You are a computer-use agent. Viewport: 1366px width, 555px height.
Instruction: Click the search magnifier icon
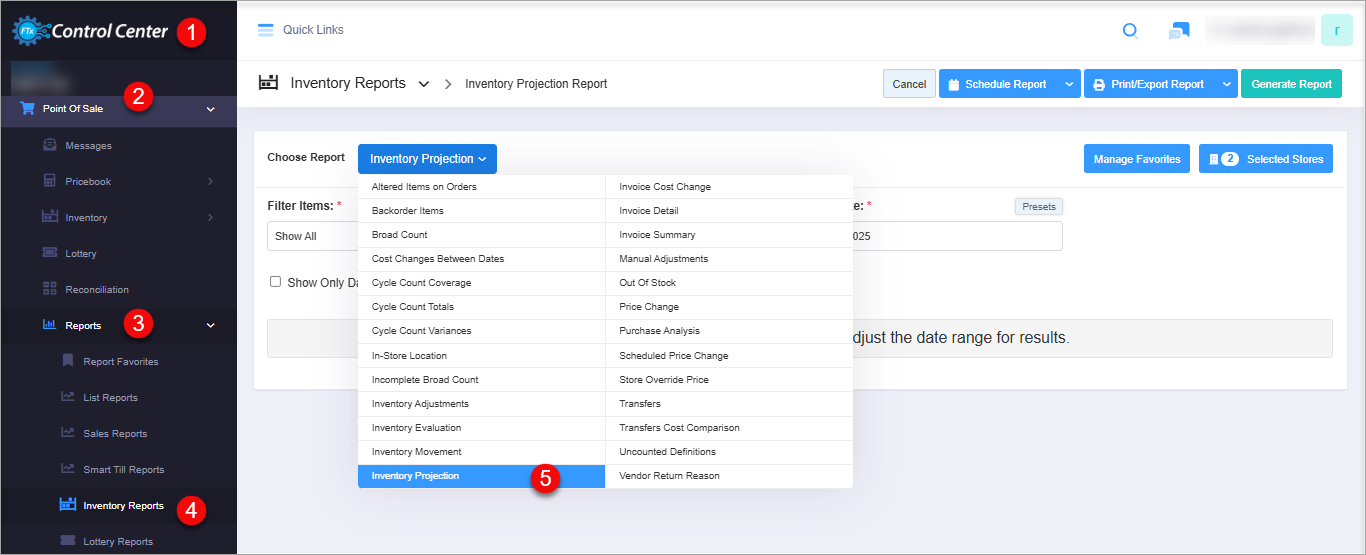(1130, 31)
